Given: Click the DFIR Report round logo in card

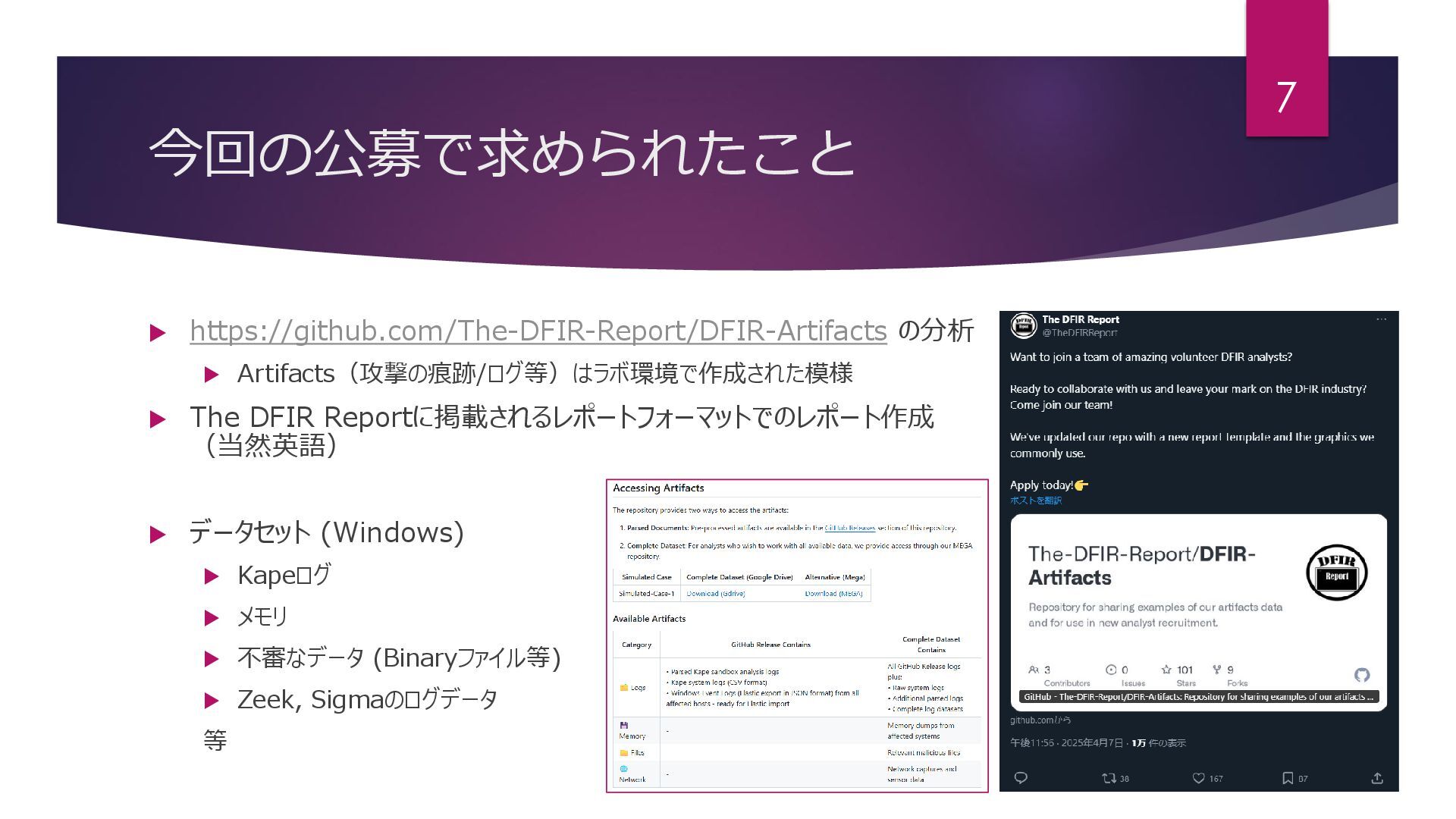Looking at the screenshot, I should pos(1336,573).
